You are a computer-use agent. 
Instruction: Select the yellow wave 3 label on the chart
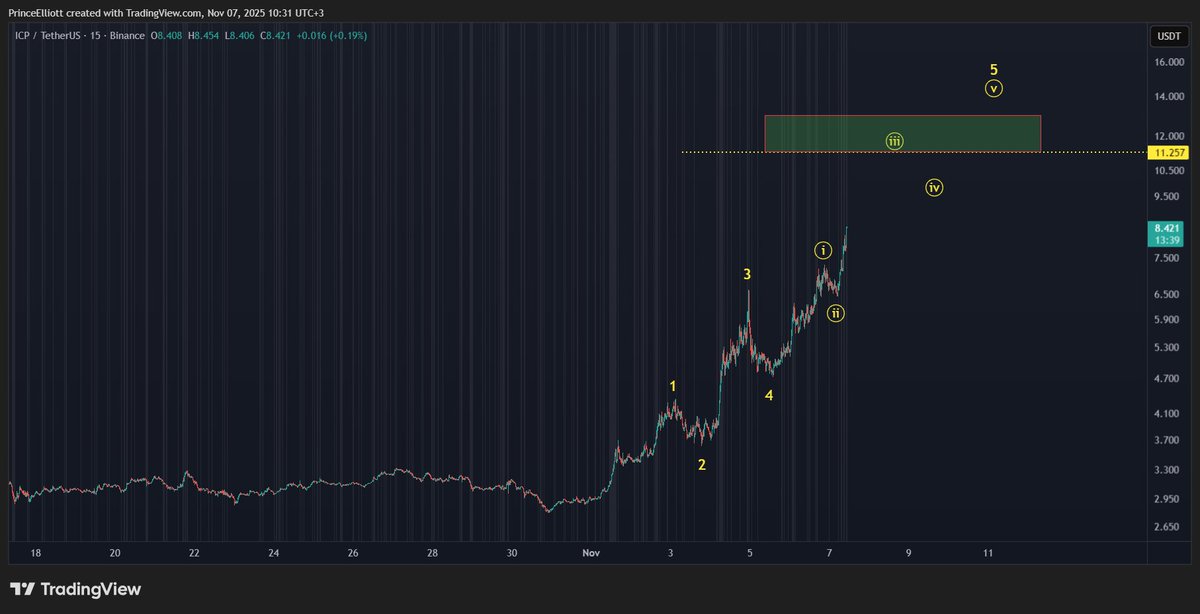coord(747,274)
